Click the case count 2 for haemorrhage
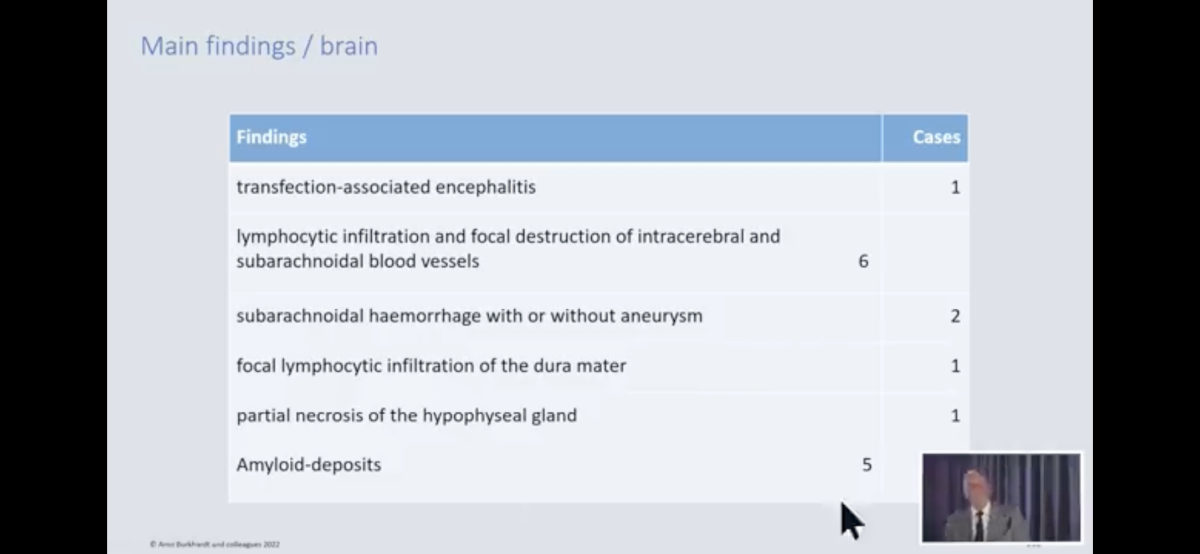The image size is (1200, 554). click(x=955, y=316)
